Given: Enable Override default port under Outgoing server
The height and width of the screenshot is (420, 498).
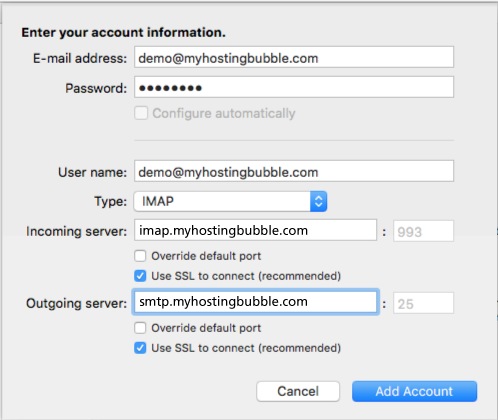Looking at the screenshot, I should 140,328.
